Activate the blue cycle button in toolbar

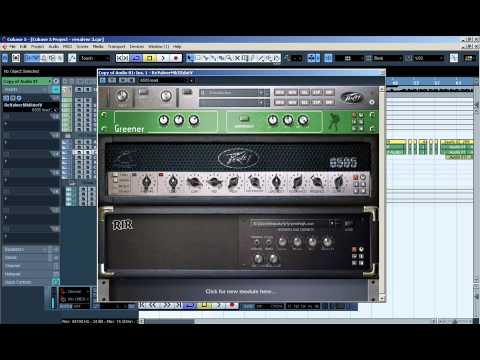[x=136, y=58]
